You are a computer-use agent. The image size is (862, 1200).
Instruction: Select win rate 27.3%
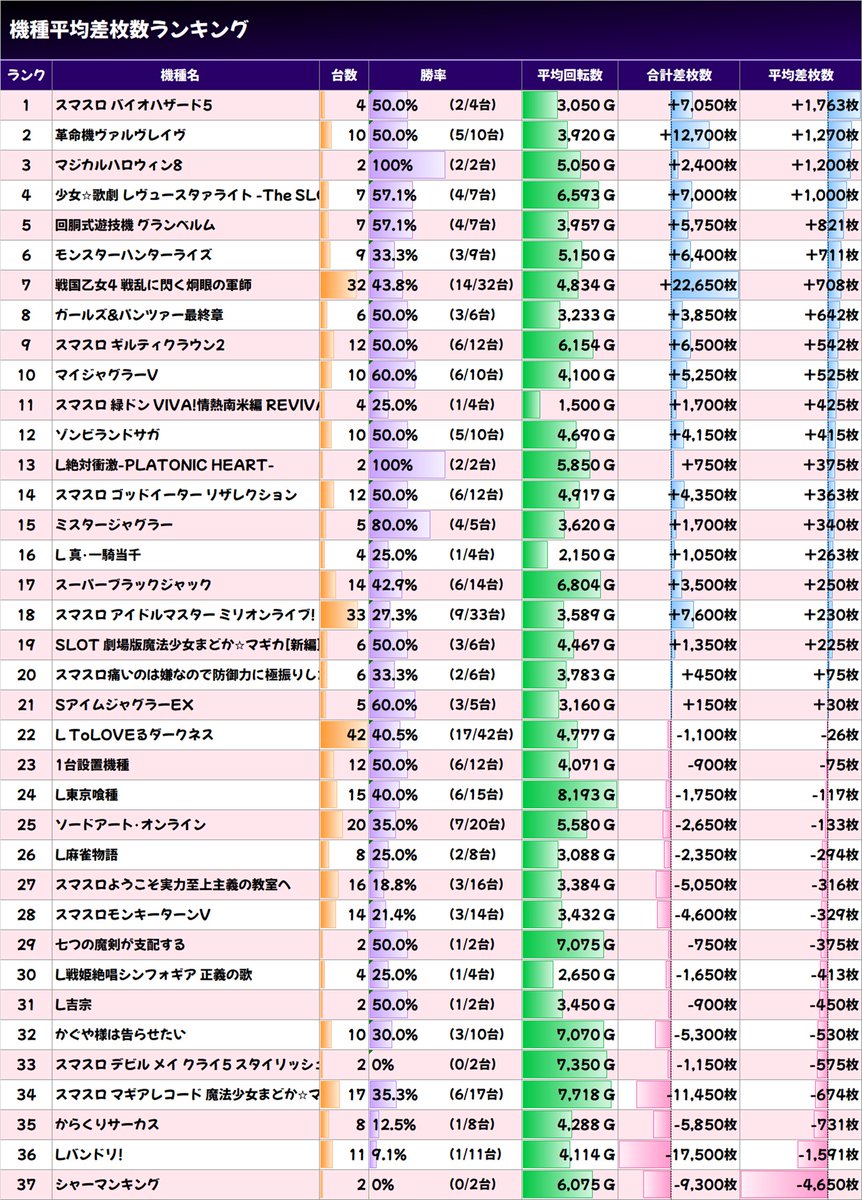(x=394, y=615)
